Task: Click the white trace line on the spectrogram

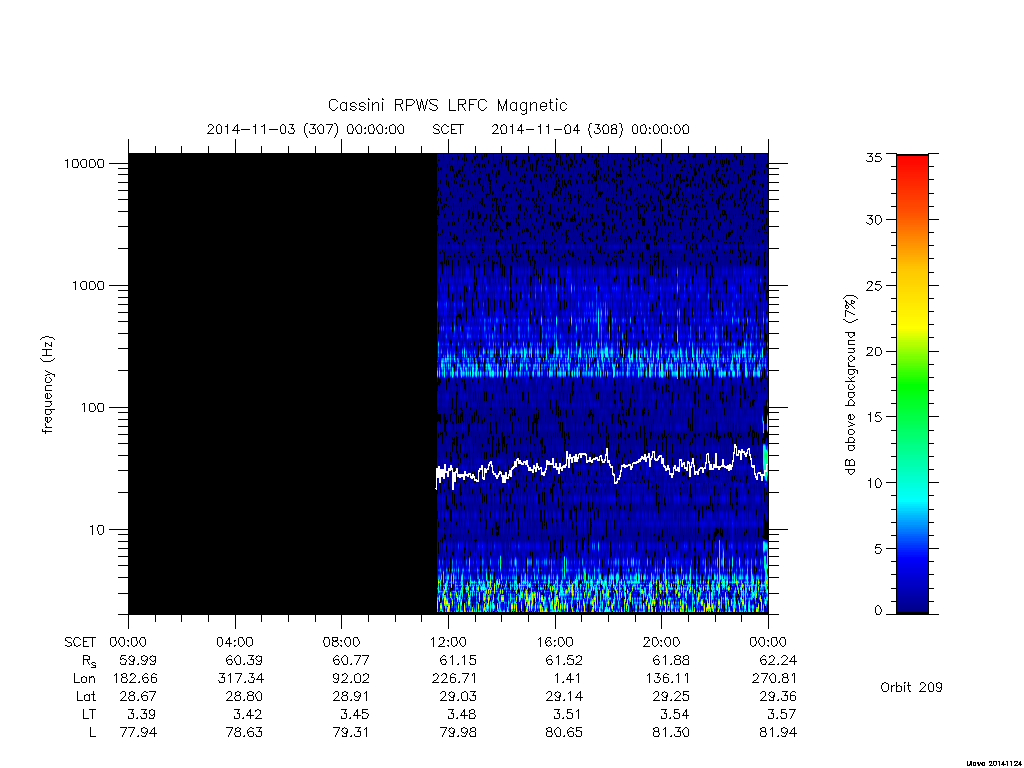Action: click(601, 466)
